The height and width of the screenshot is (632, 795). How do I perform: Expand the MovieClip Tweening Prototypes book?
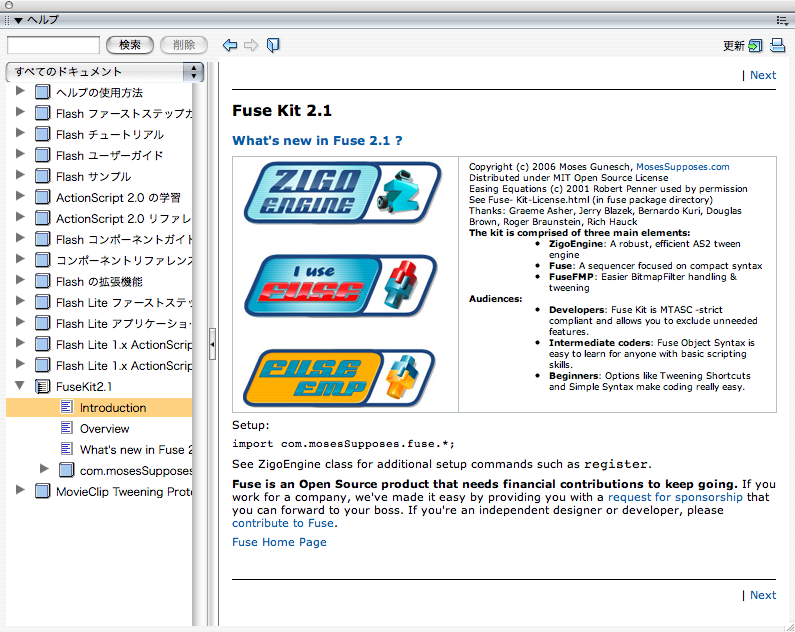pos(20,491)
